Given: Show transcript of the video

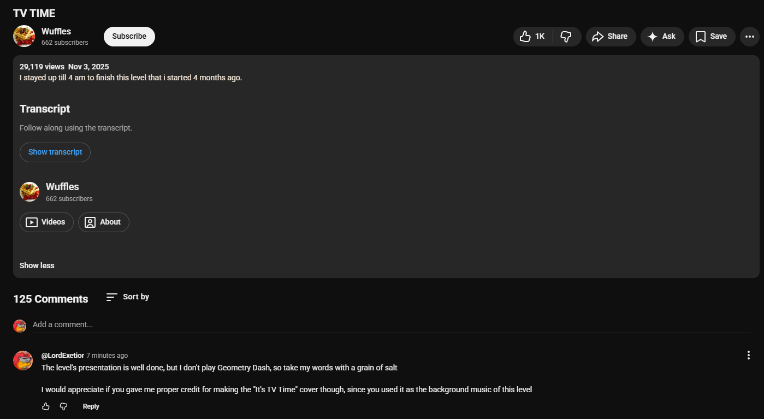Looking at the screenshot, I should click(55, 152).
